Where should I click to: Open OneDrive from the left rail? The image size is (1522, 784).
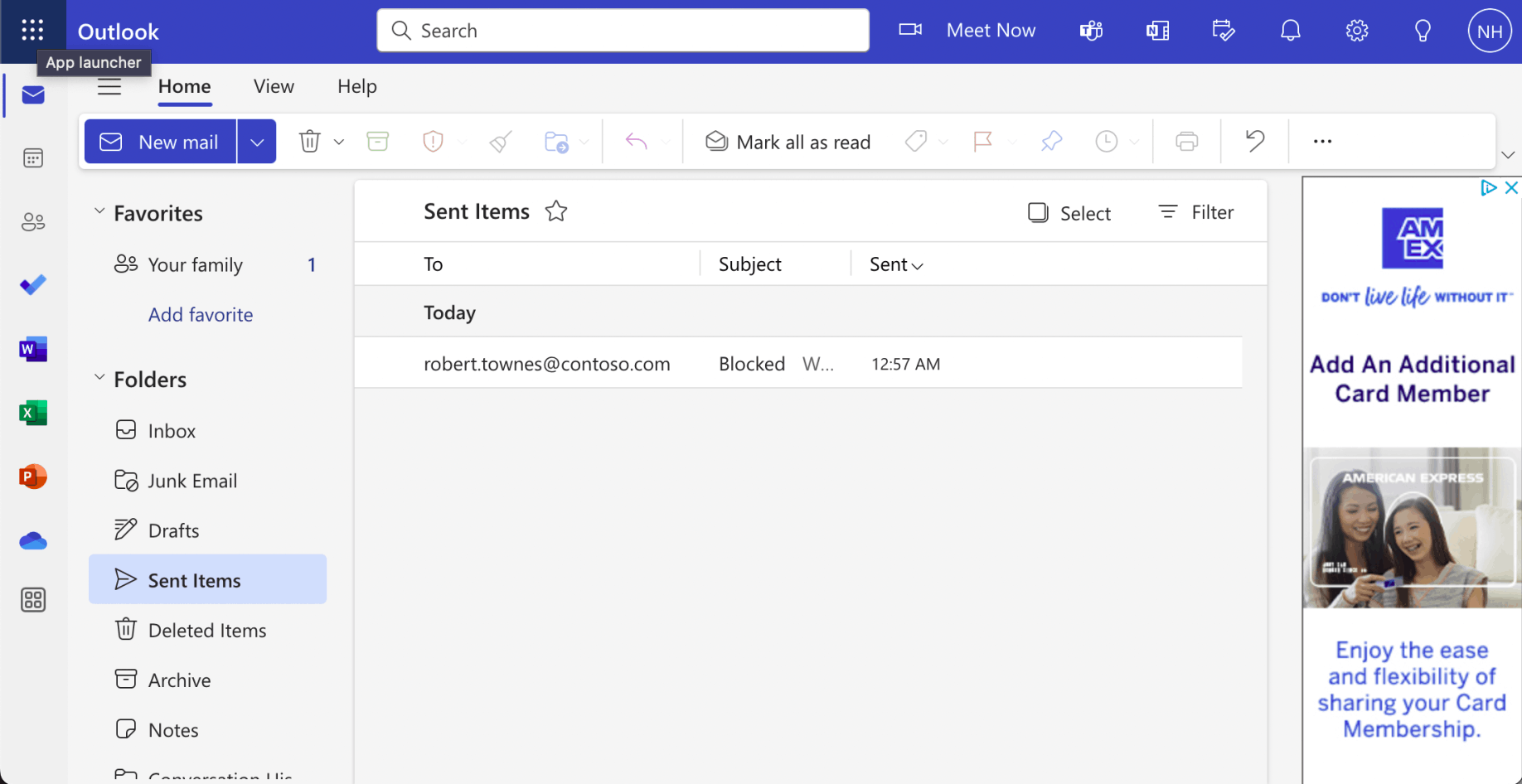(33, 541)
